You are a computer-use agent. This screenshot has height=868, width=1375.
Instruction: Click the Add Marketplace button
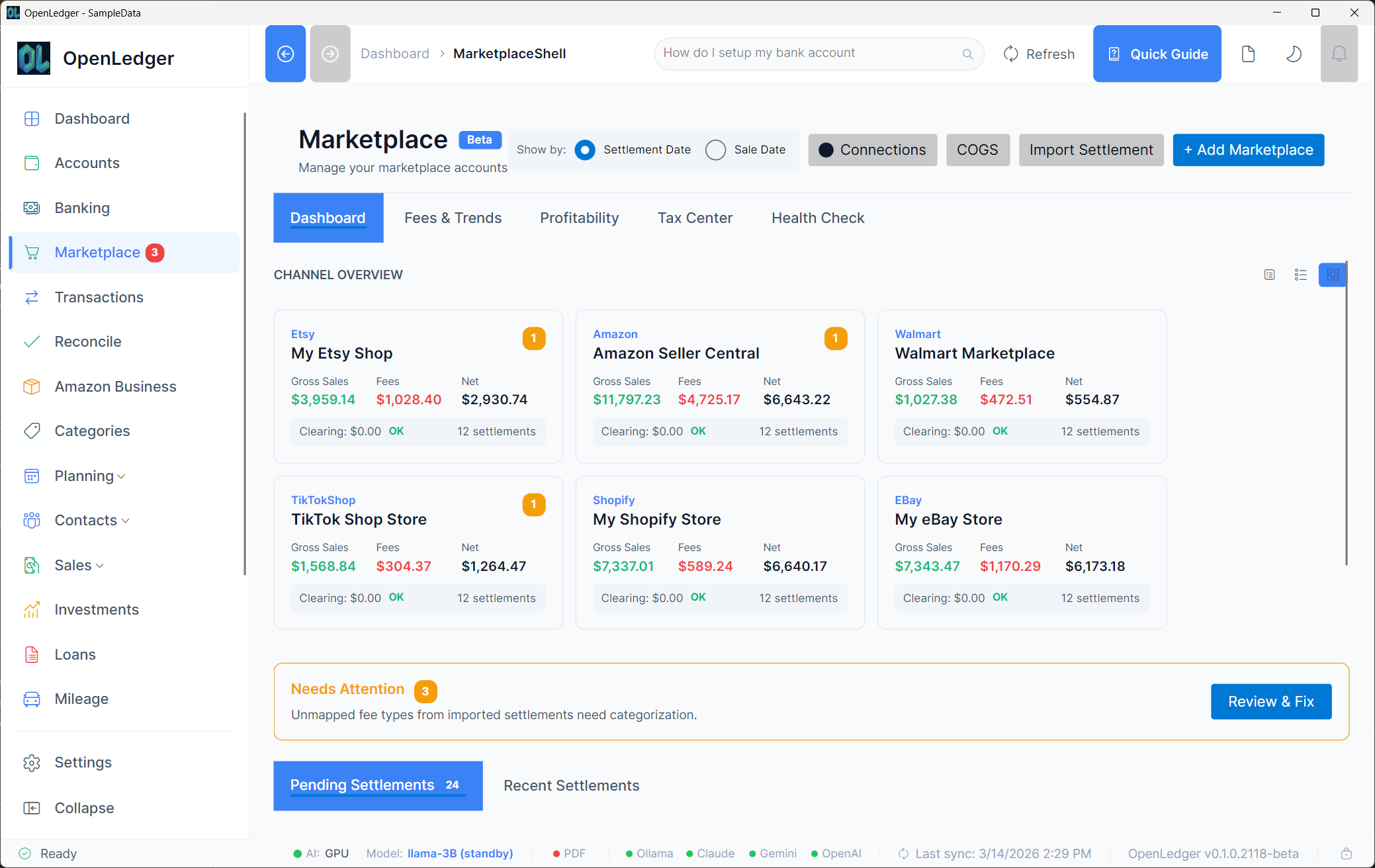click(x=1247, y=150)
